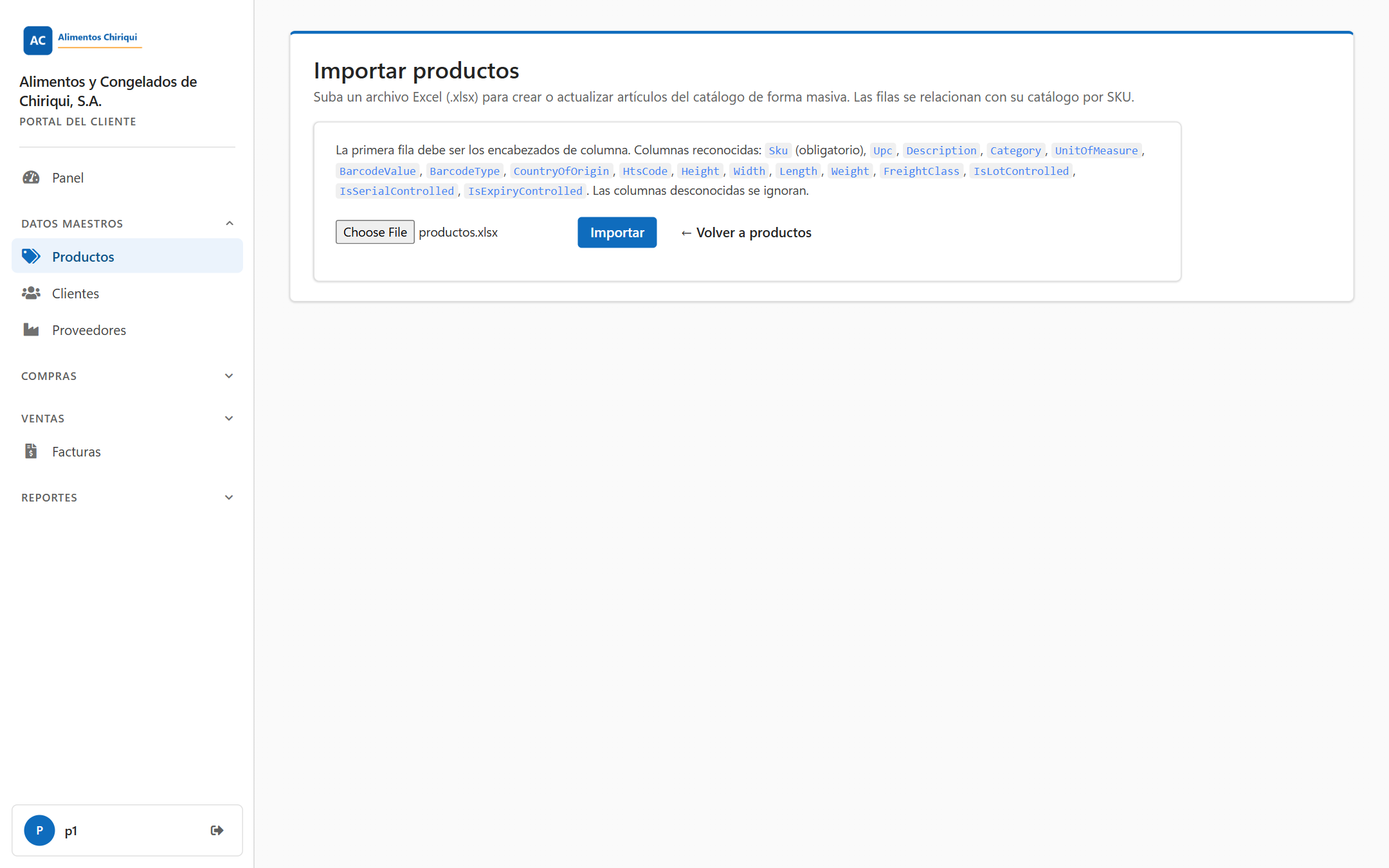Image resolution: width=1389 pixels, height=868 pixels.
Task: Click the Category column code tag
Action: (x=1015, y=150)
